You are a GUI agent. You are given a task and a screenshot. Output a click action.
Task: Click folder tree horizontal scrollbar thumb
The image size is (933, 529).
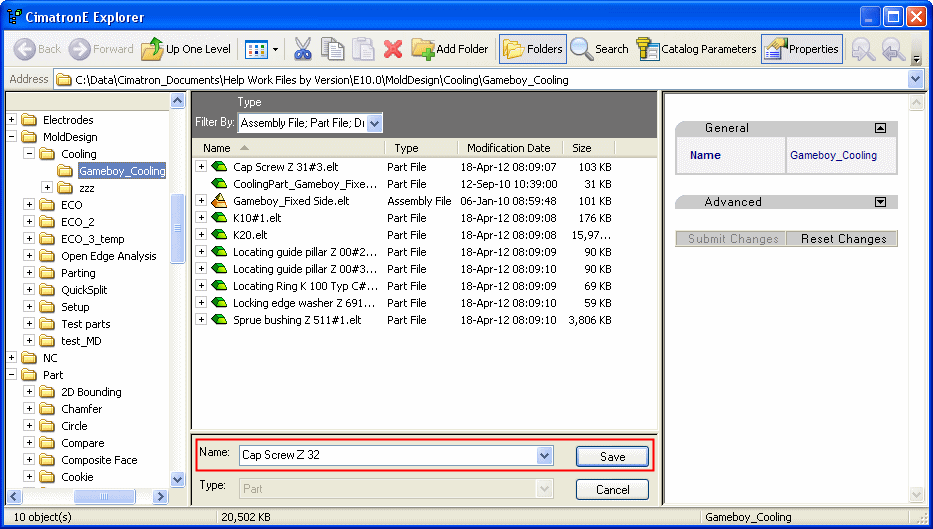pyautogui.click(x=104, y=496)
